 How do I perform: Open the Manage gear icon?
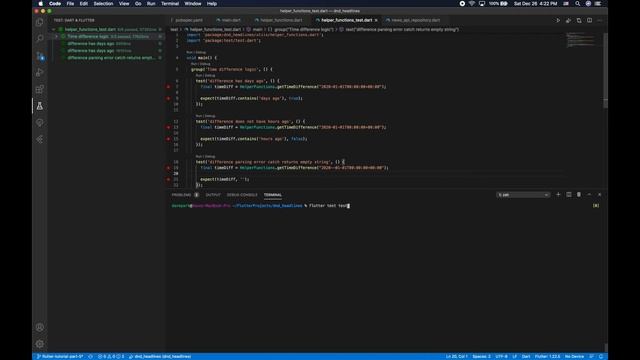pos(40,344)
